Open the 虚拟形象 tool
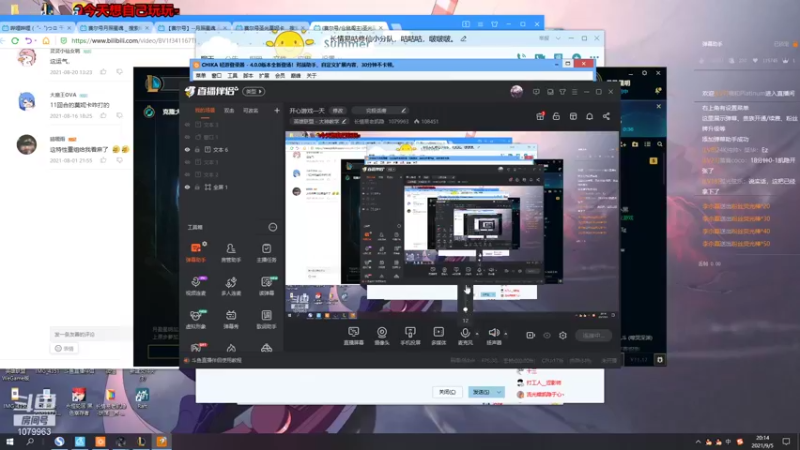The width and height of the screenshot is (800, 450). click(x=196, y=319)
